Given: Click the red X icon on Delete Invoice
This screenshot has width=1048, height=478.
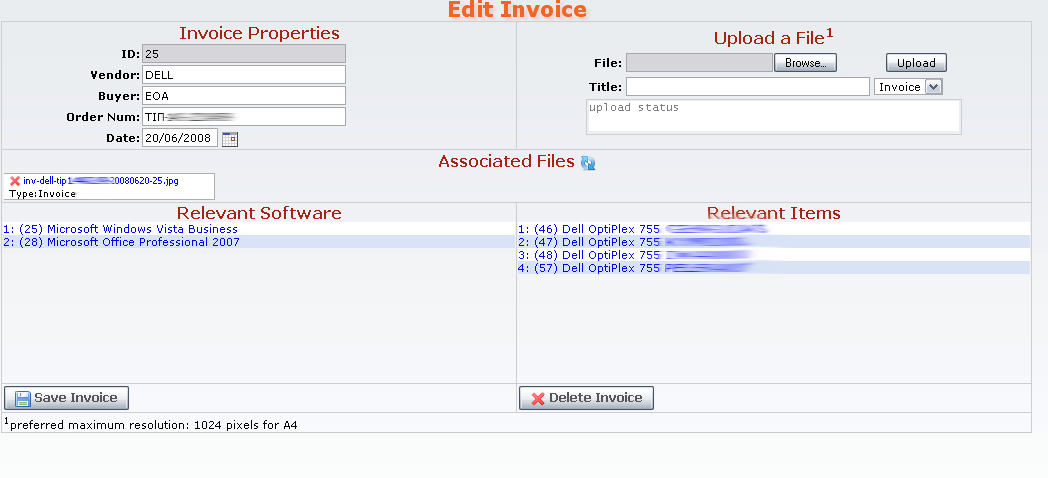Looking at the screenshot, I should [x=538, y=398].
